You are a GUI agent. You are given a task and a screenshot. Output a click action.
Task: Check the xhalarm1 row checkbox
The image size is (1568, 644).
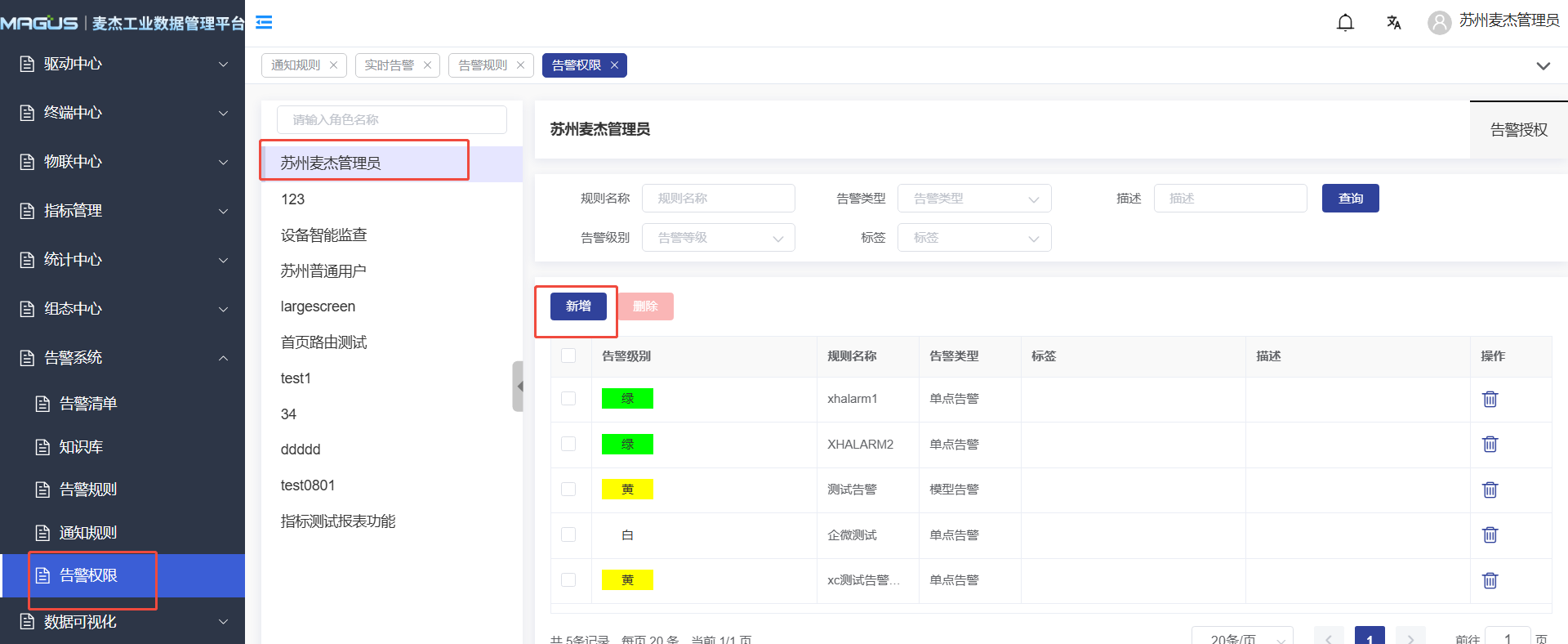click(x=568, y=399)
